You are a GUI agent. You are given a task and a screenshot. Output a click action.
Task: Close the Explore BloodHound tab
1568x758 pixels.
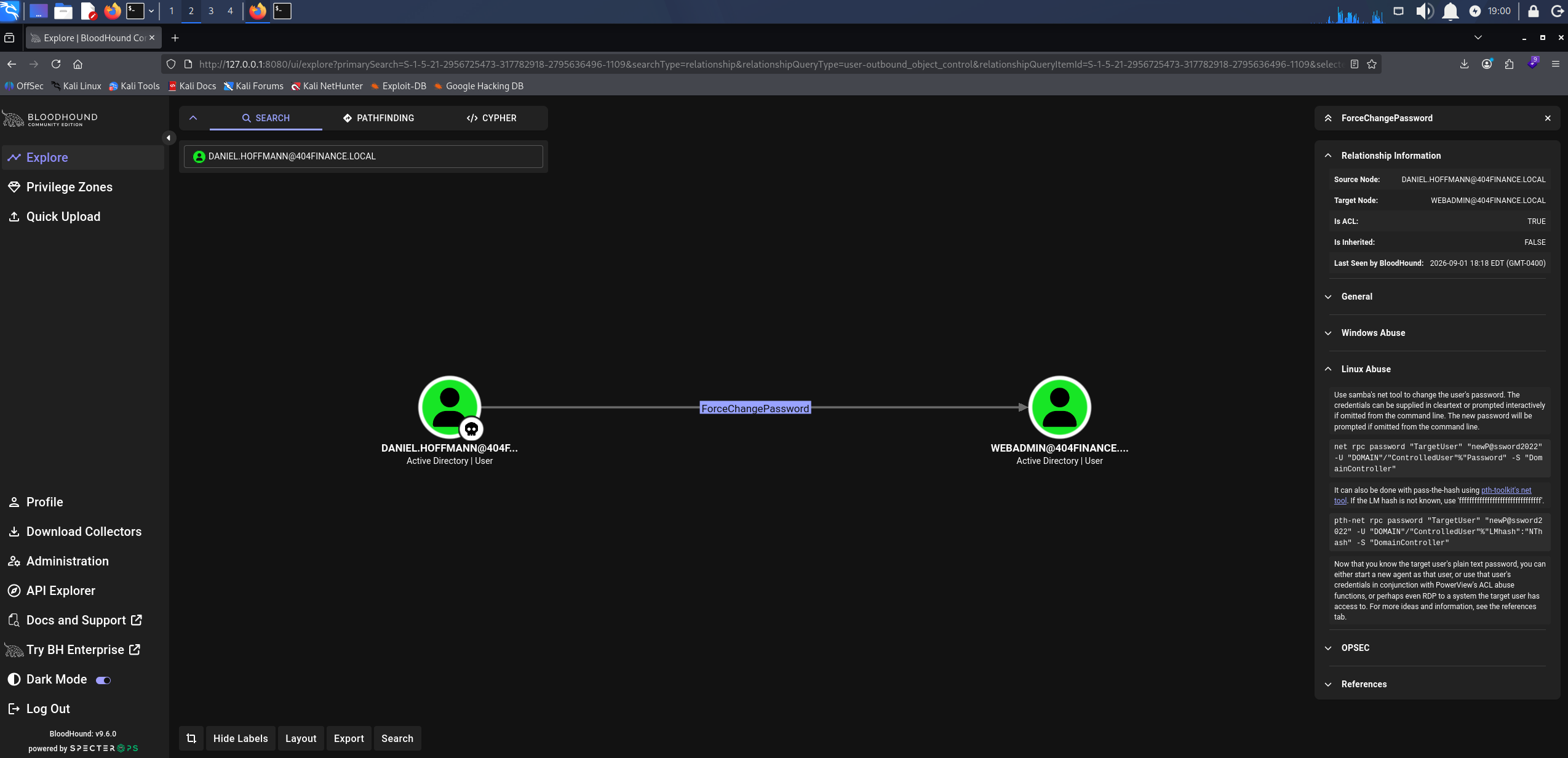(x=152, y=38)
